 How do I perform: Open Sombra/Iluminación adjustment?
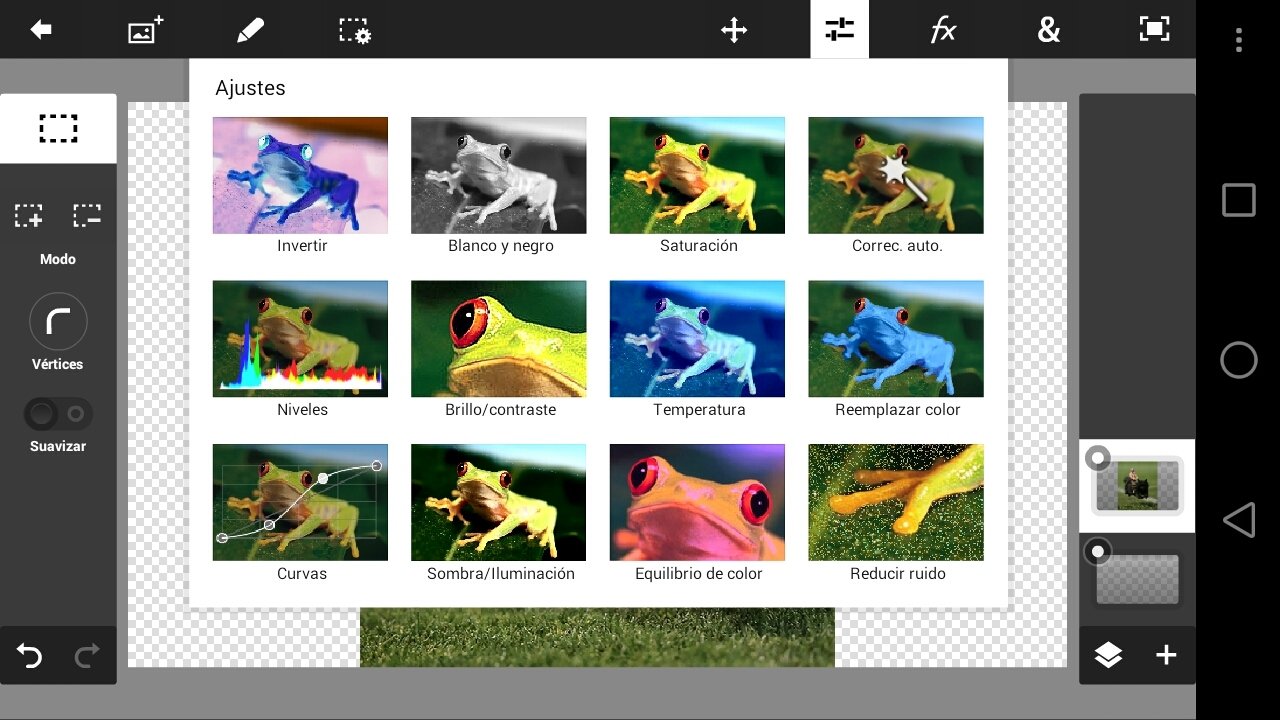coord(499,514)
